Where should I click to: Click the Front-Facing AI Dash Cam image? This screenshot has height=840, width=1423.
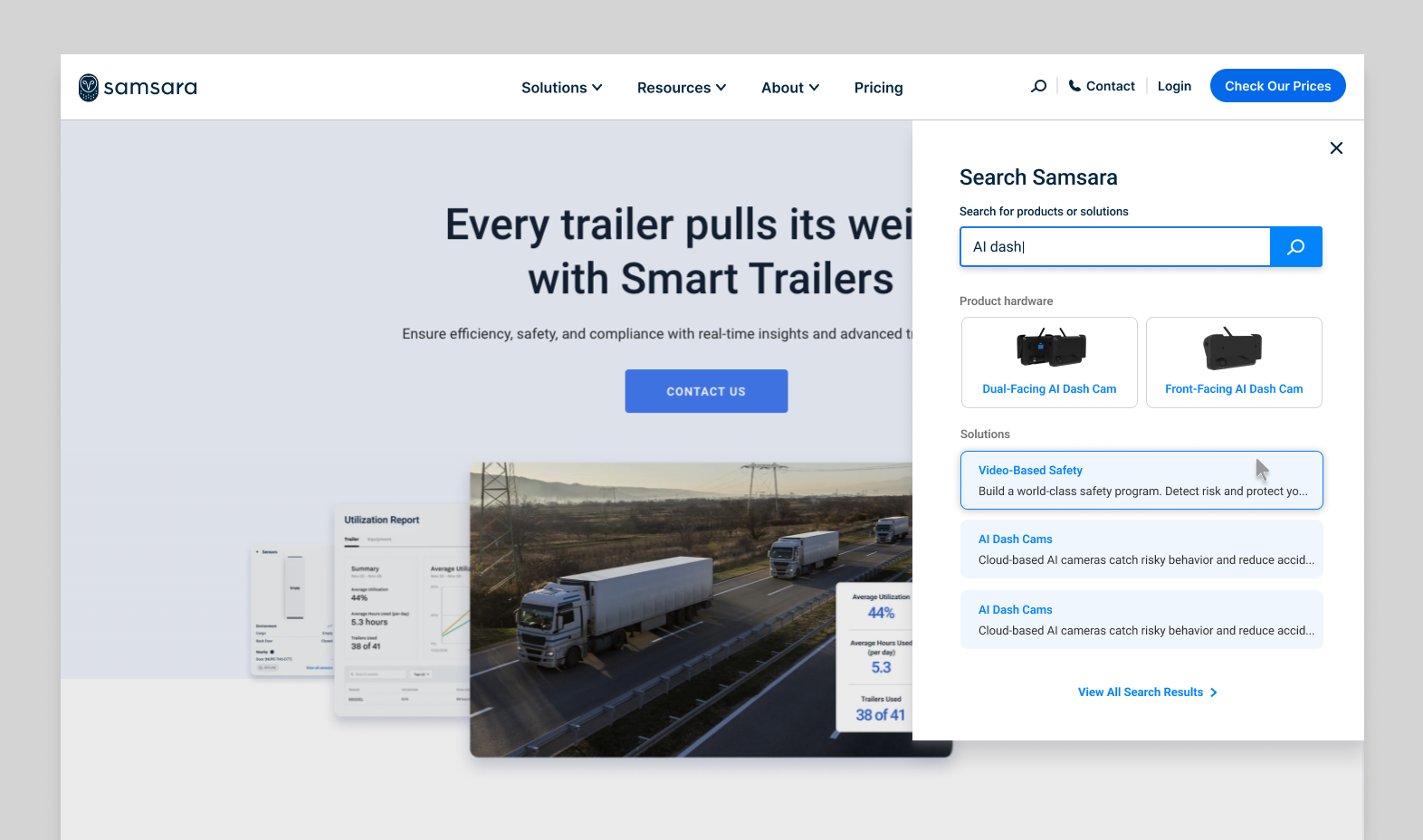tap(1233, 348)
